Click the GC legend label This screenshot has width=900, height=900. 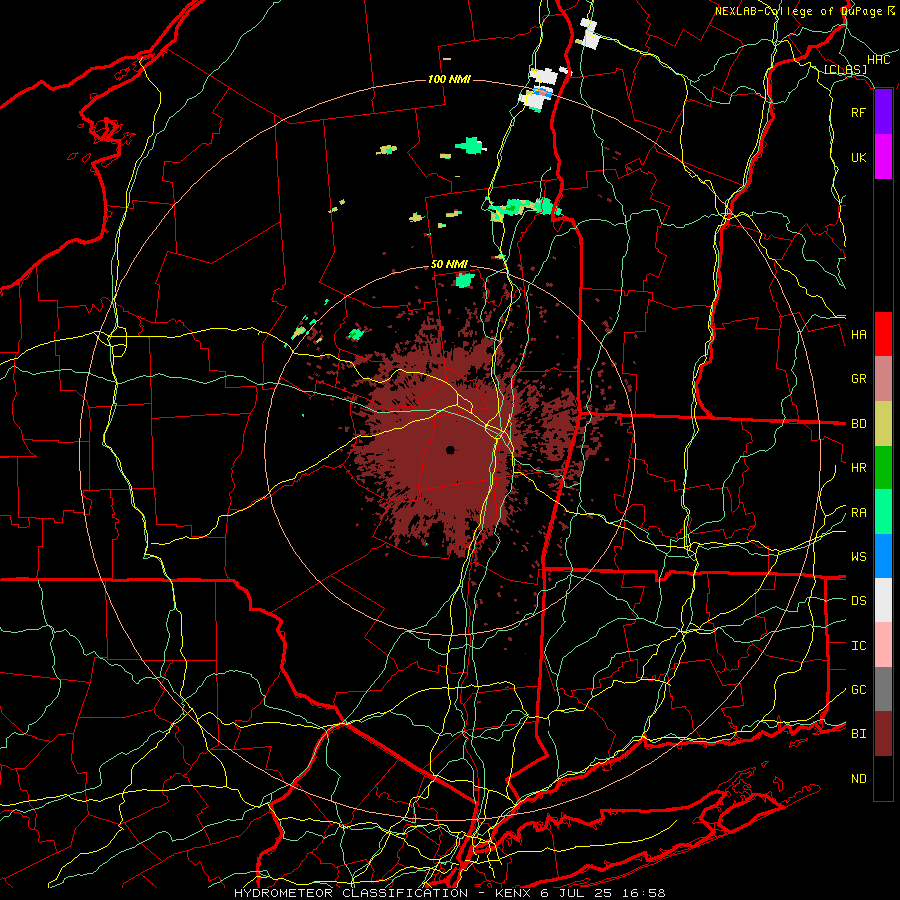859,690
